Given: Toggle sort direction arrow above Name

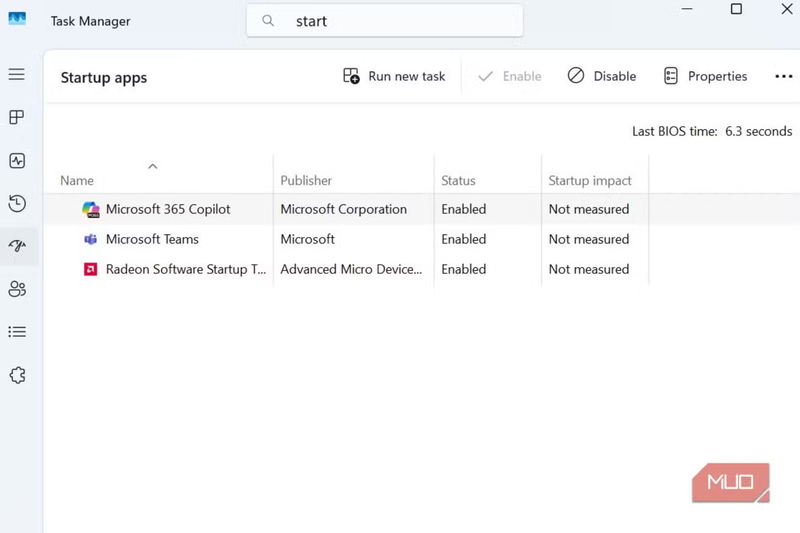Looking at the screenshot, I should [x=153, y=166].
